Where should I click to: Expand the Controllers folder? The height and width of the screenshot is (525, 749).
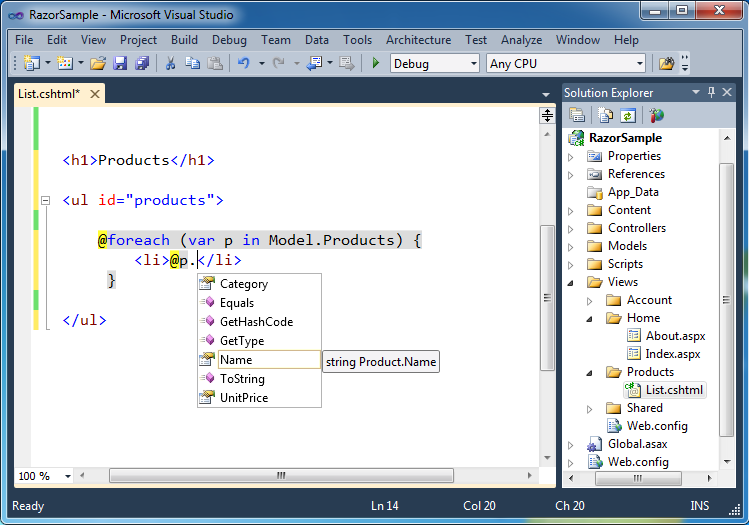pyautogui.click(x=570, y=229)
